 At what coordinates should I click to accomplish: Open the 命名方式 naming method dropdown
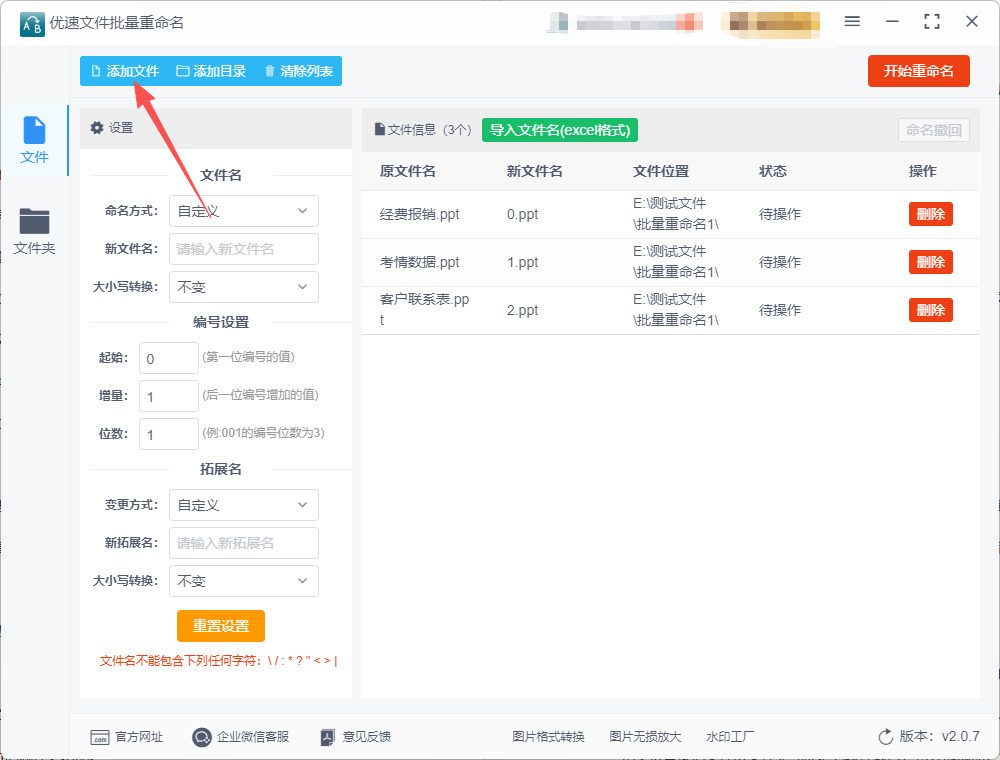pos(244,211)
